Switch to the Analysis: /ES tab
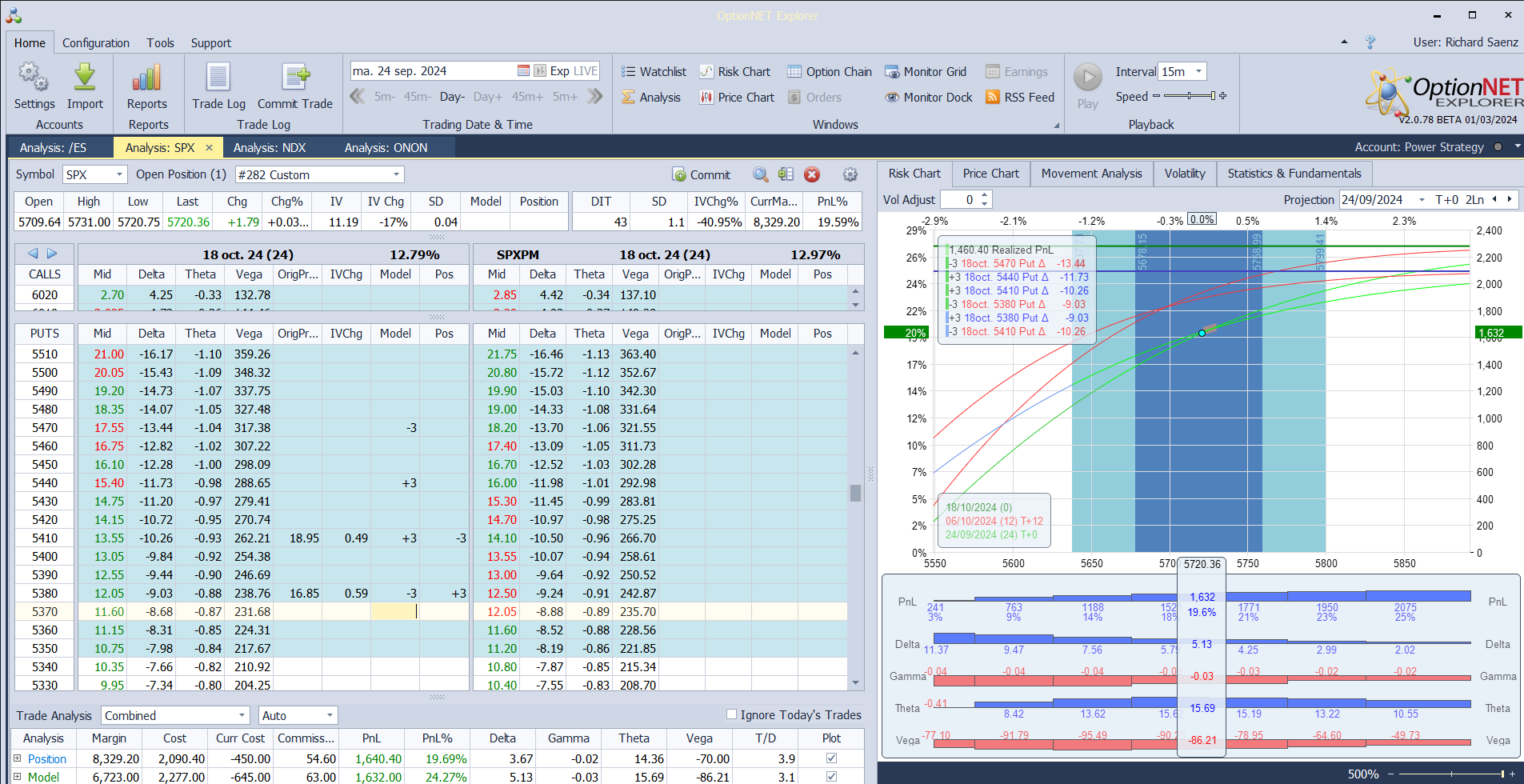Screen dimensions: 1524x784 [53, 147]
